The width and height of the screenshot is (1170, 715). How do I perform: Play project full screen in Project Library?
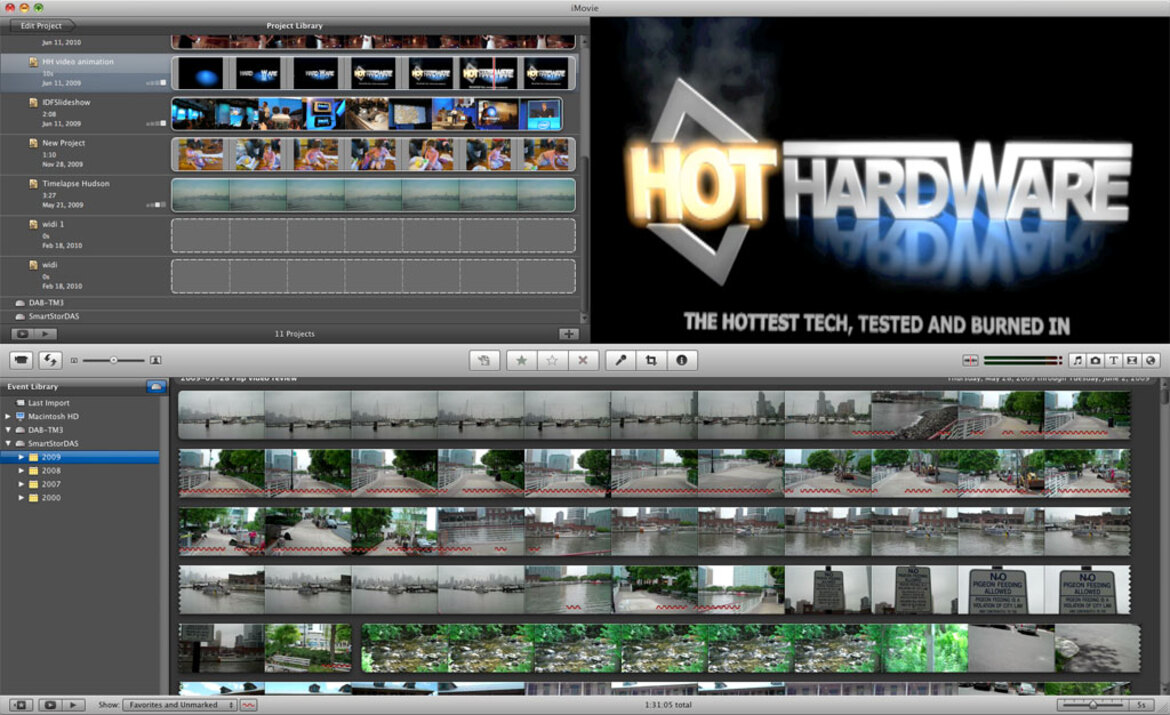click(22, 334)
